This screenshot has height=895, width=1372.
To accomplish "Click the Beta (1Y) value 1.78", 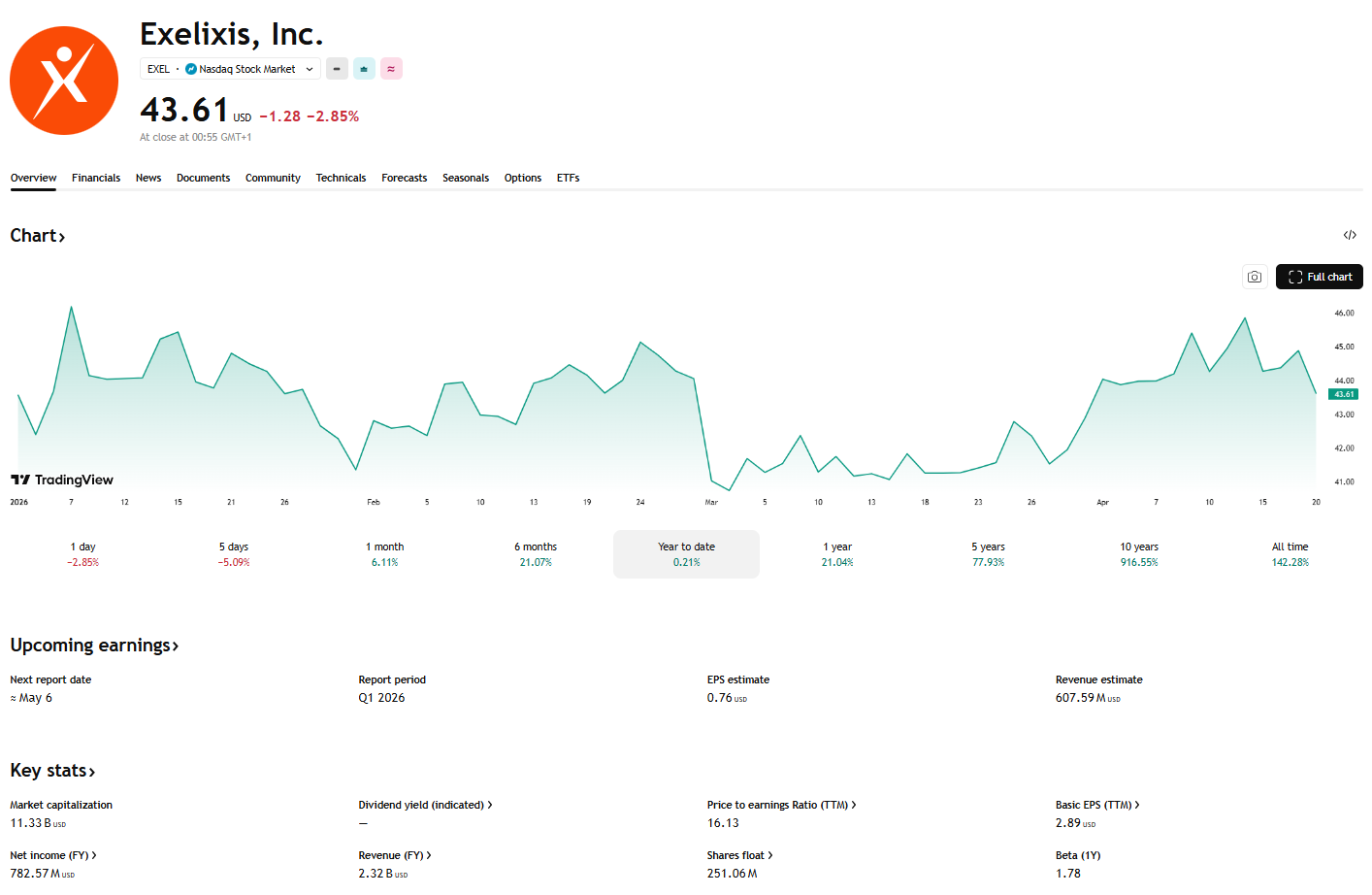I will (x=1068, y=874).
